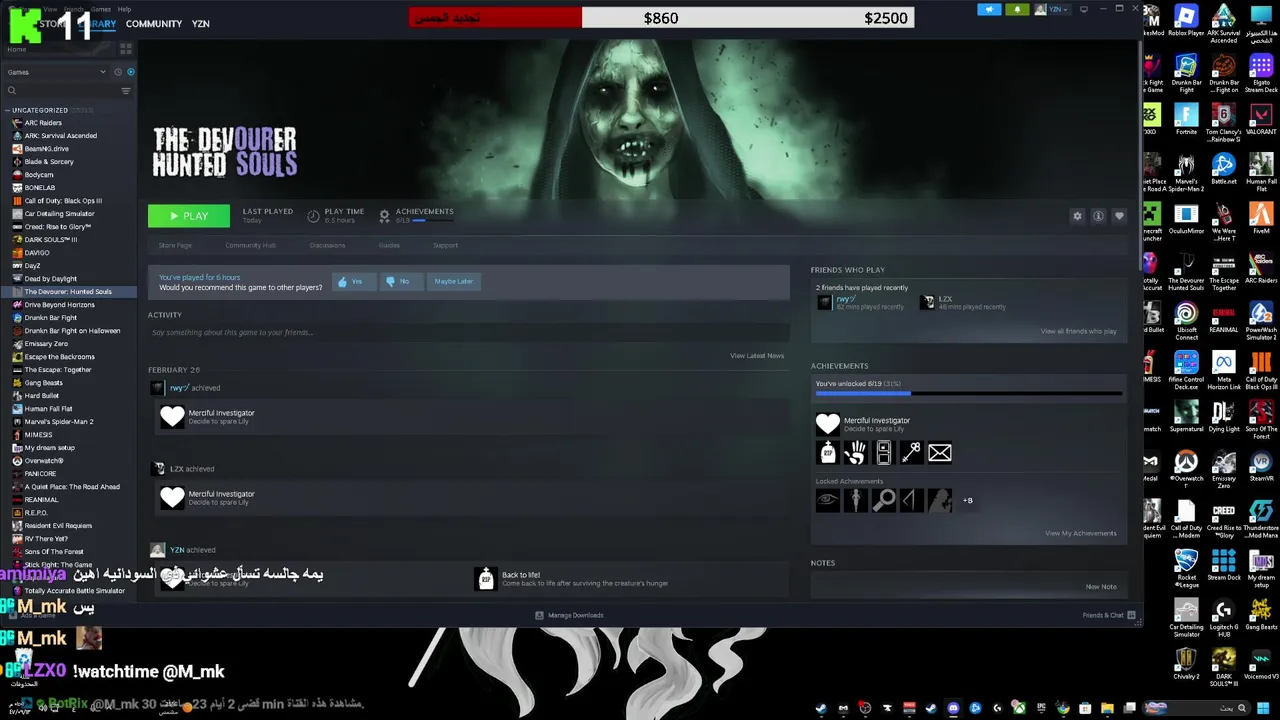The image size is (1280, 720).
Task: Select Overwatch in library list
Action: pyautogui.click(x=44, y=461)
